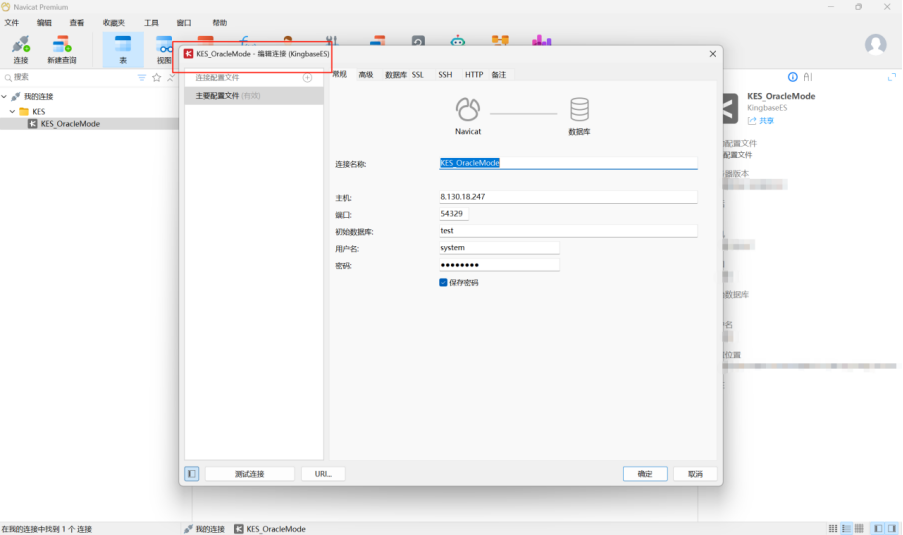Click the chart icon in main toolbar
Screen dimensions: 903x535
(541, 42)
